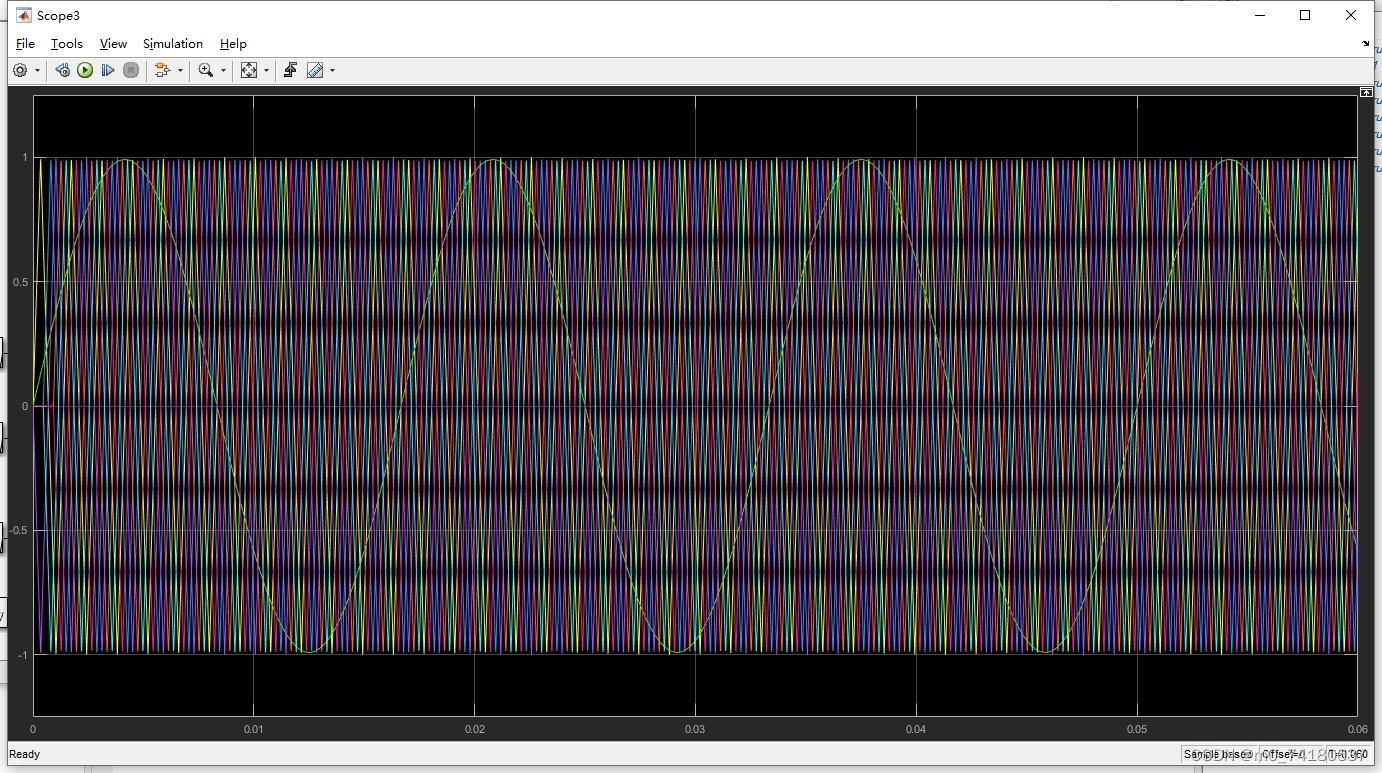Open the Cursor Measurements ruler icon
The width and height of the screenshot is (1382, 773).
[315, 70]
